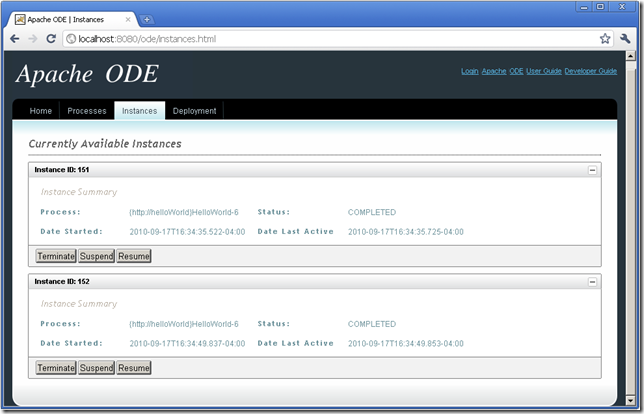Click the scrollbar up arrow
This screenshot has height=414, width=644.
coord(631,56)
